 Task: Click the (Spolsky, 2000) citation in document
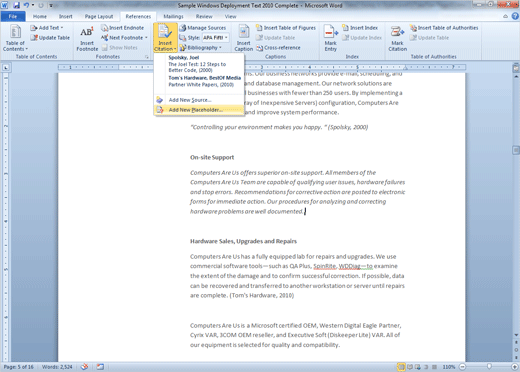pyautogui.click(x=348, y=127)
